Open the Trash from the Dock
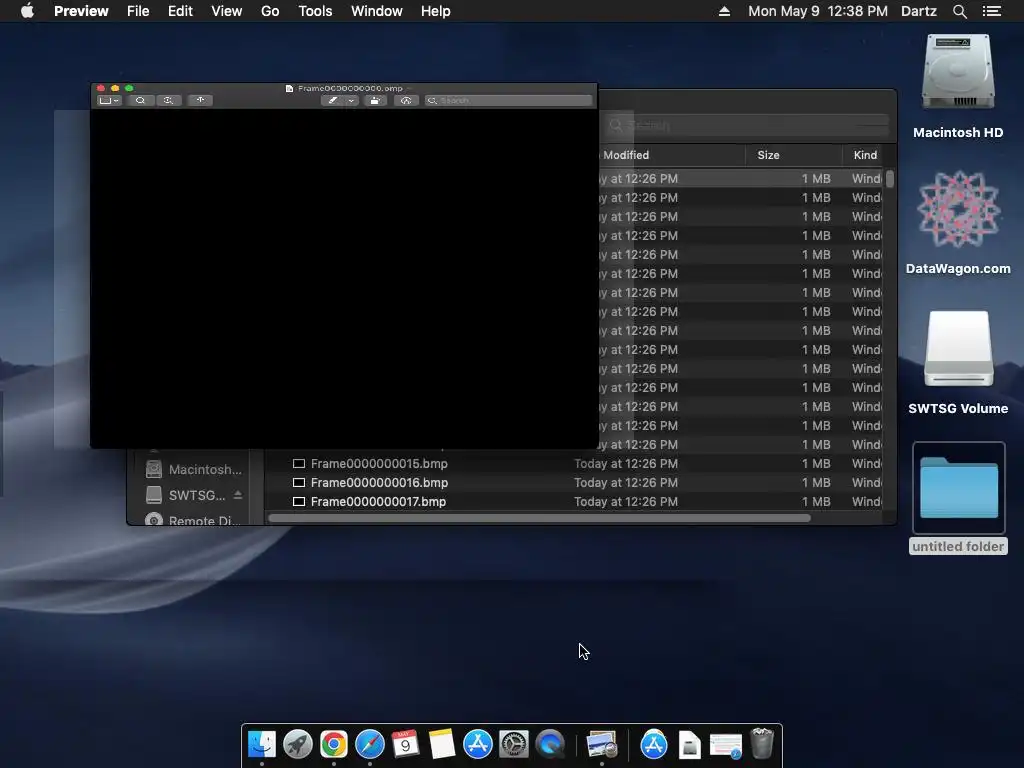The height and width of the screenshot is (768, 1024). click(761, 744)
